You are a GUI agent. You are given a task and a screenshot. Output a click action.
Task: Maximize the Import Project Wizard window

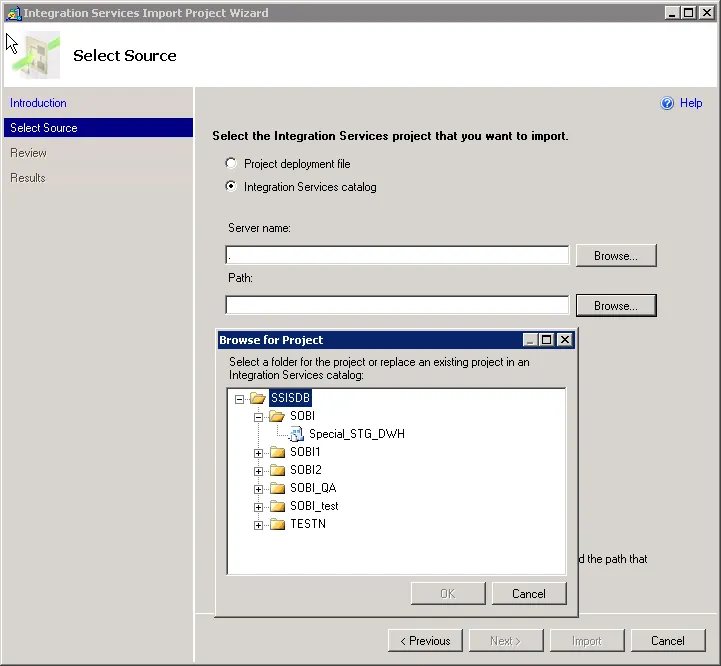[x=689, y=13]
